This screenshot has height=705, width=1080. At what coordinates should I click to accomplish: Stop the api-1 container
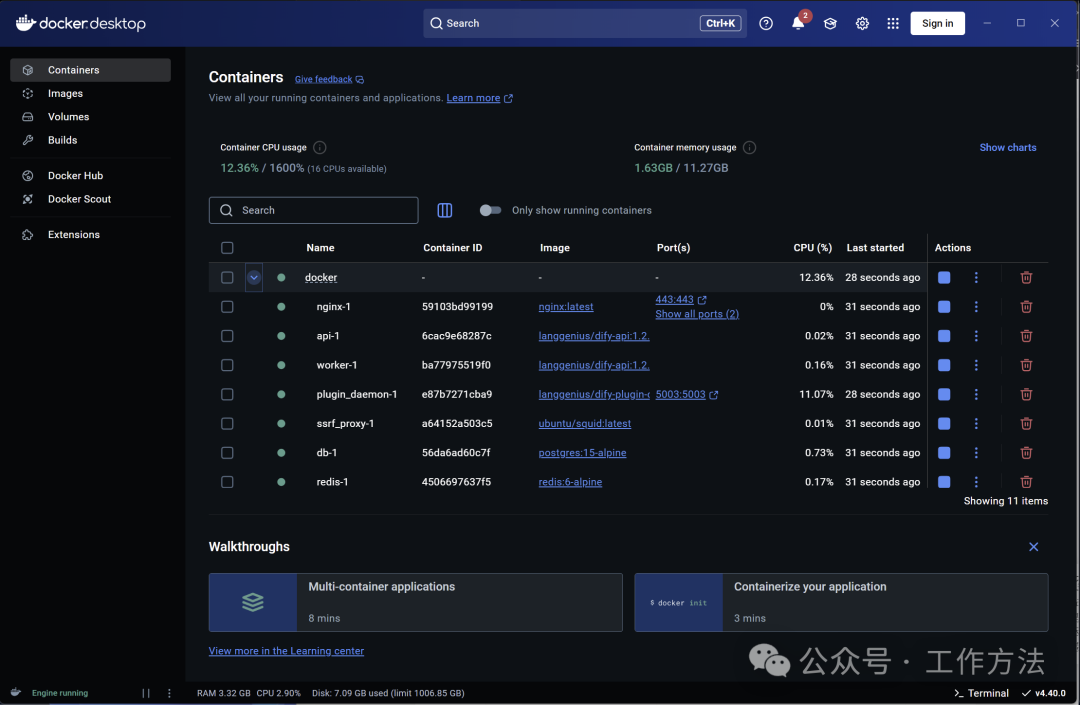[944, 336]
